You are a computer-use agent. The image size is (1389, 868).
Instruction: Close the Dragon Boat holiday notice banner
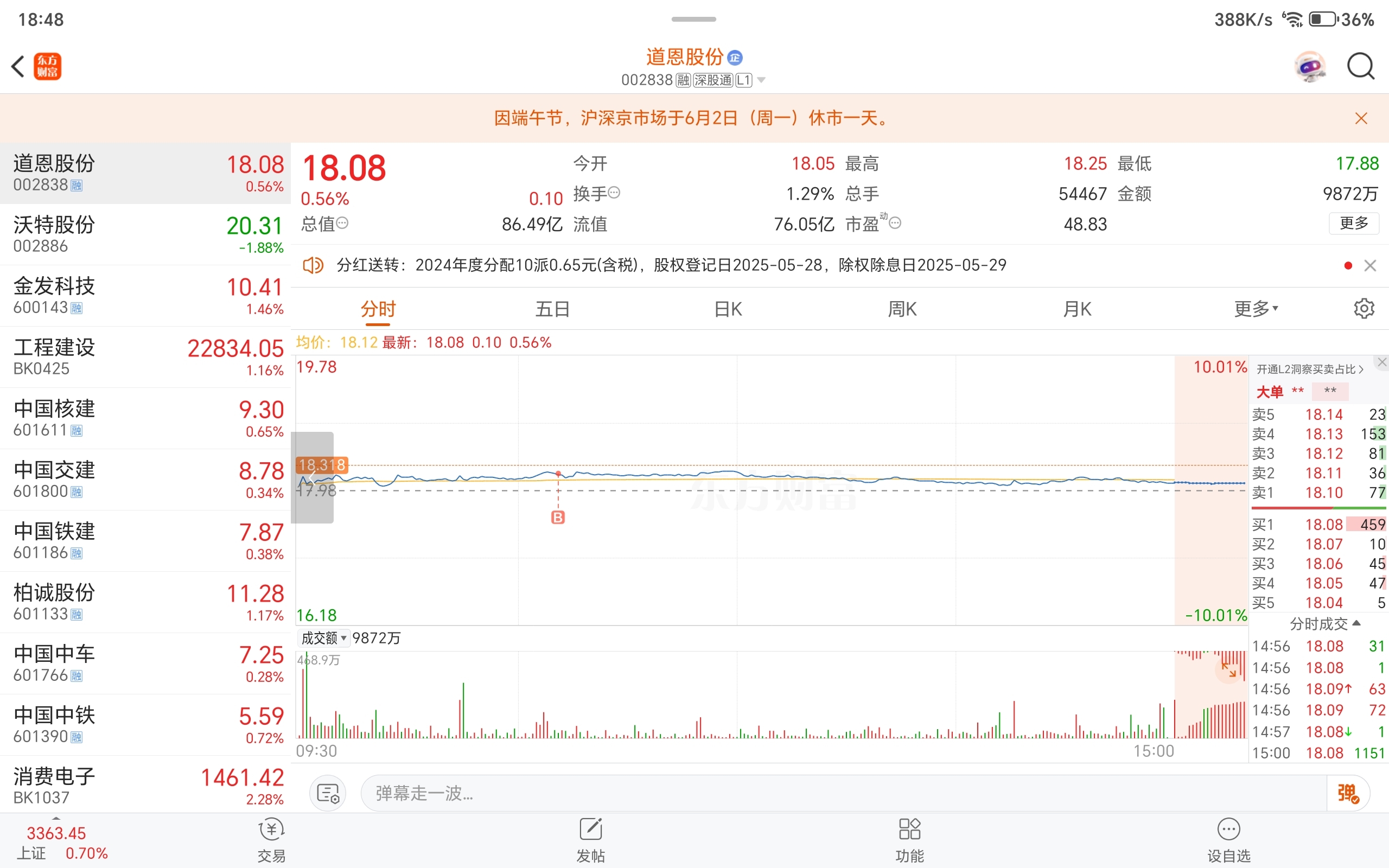tap(1361, 118)
